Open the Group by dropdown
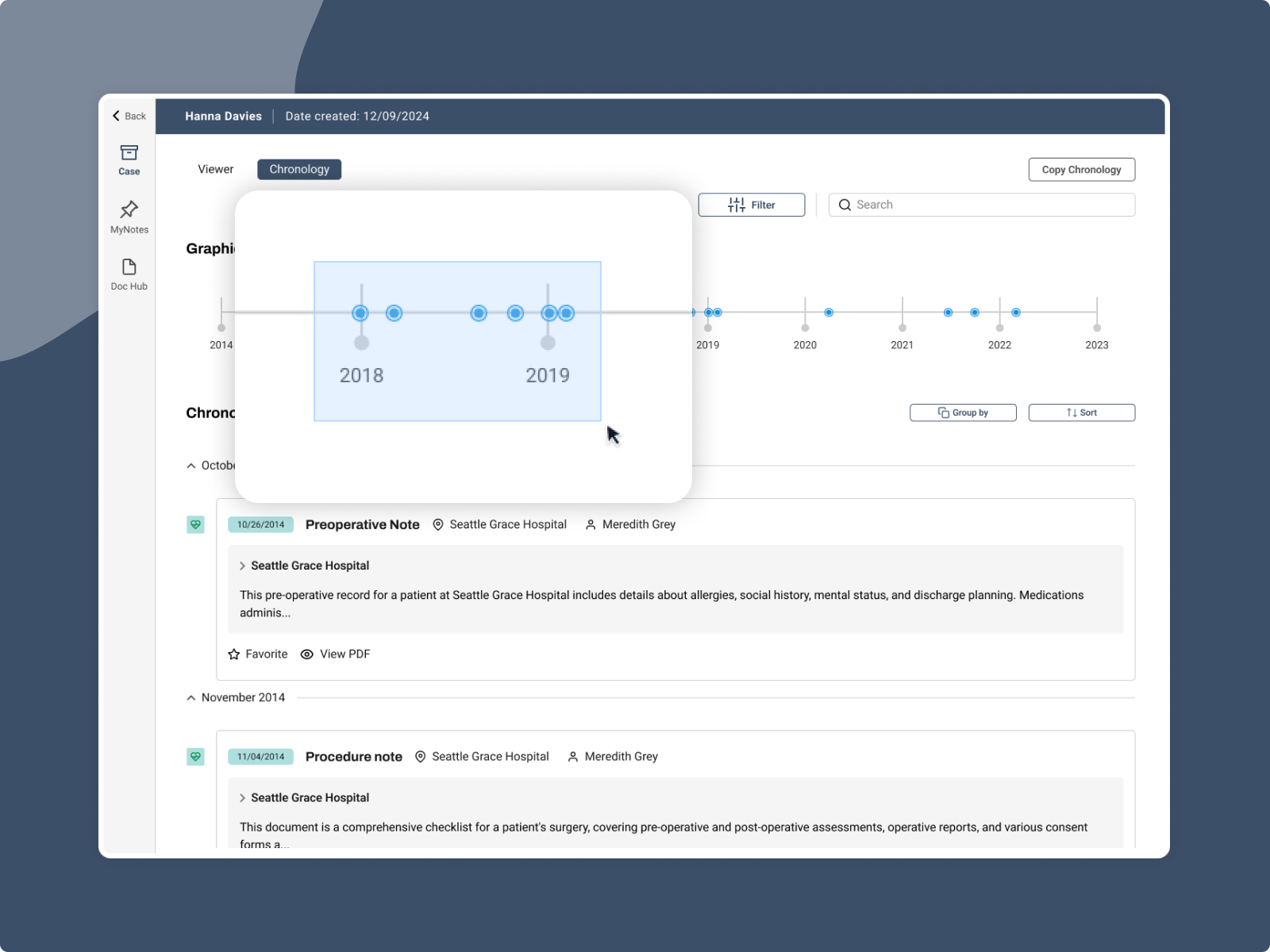The height and width of the screenshot is (952, 1270). coord(963,413)
